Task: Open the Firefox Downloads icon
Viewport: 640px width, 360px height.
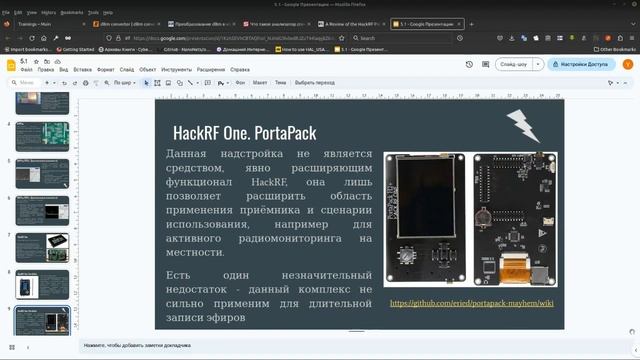Action: point(511,38)
